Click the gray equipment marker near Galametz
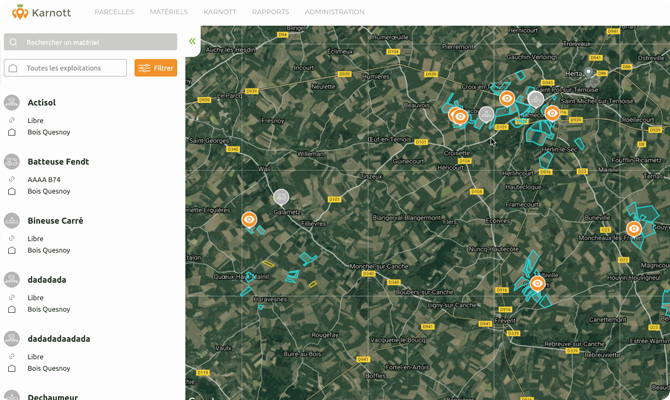 coord(281,197)
